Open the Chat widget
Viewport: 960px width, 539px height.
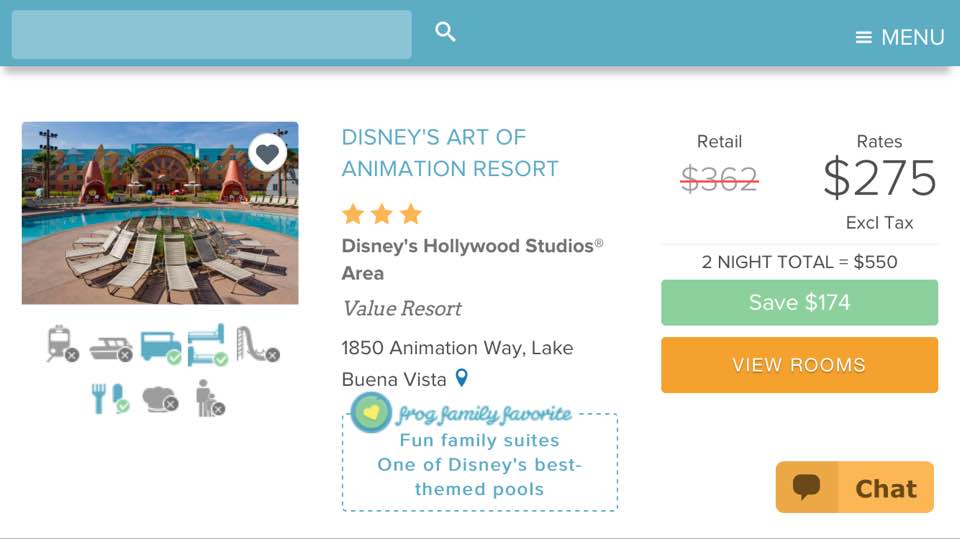pos(855,488)
